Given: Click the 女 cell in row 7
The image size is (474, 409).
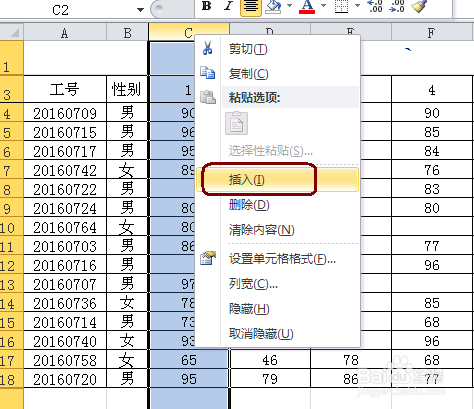Looking at the screenshot, I should (x=127, y=170).
